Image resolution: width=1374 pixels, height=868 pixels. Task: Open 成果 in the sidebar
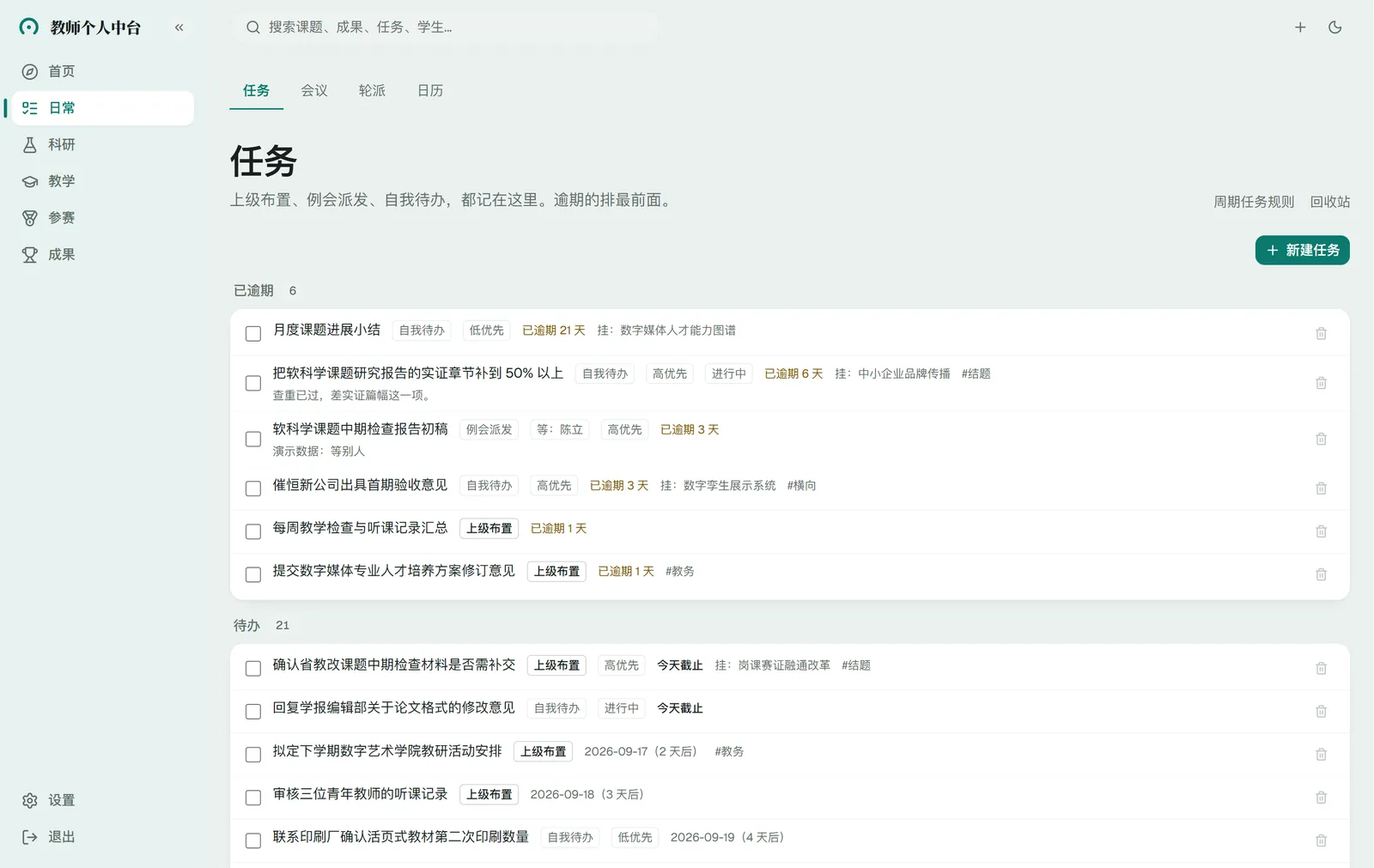coord(103,255)
